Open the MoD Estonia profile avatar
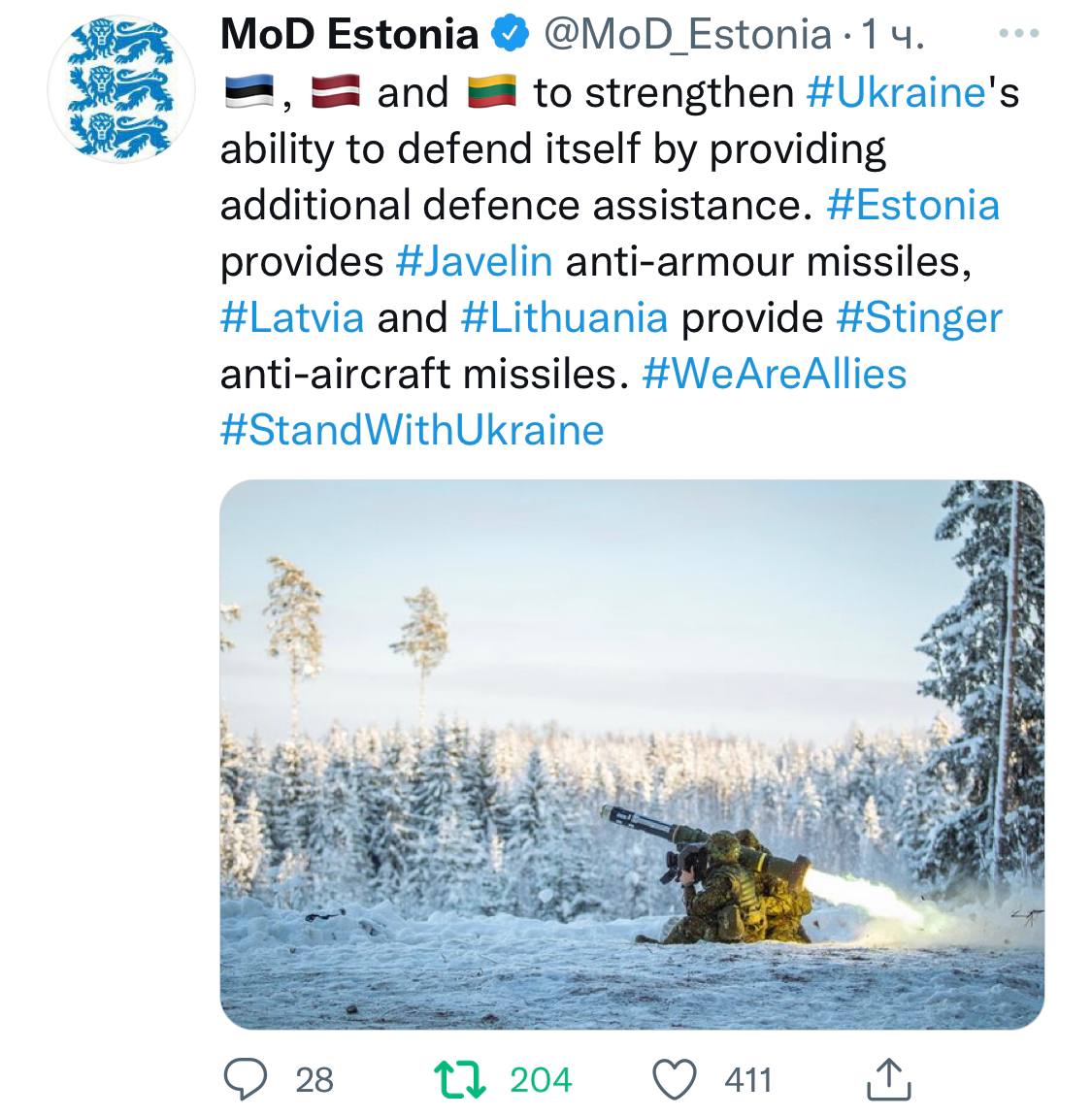This screenshot has height=1117, width=1092. pyautogui.click(x=123, y=88)
